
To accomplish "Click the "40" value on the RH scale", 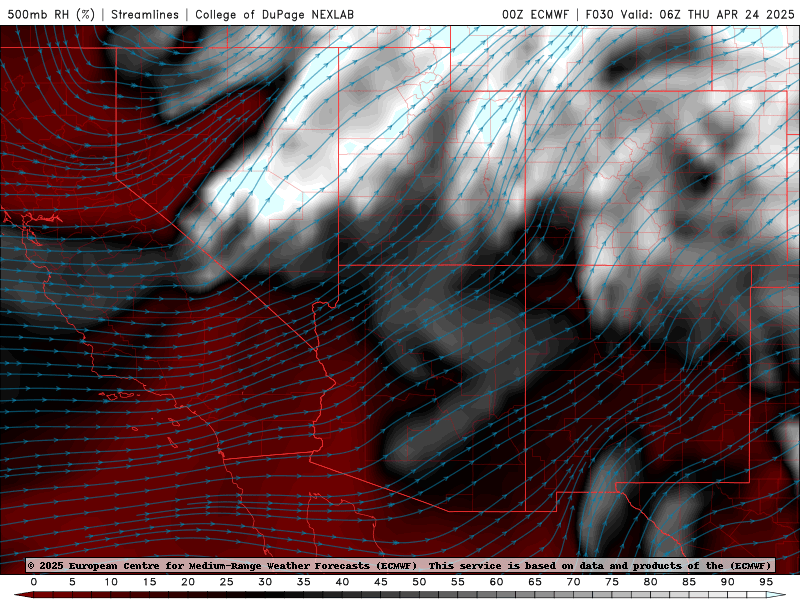I will coord(342,582).
